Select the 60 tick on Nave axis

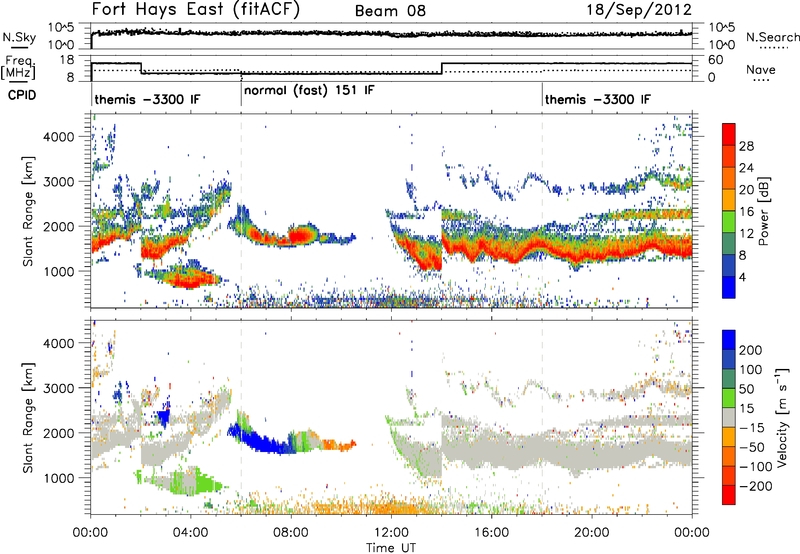tap(716, 60)
